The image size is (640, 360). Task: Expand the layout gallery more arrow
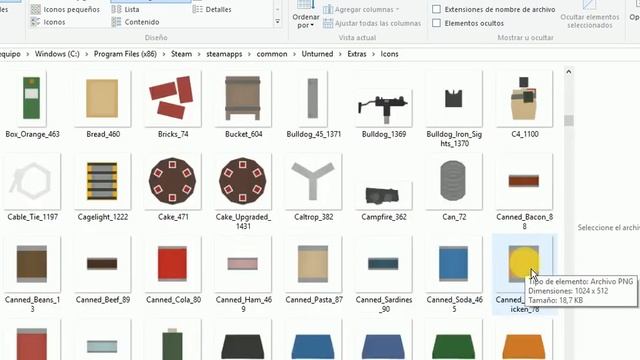(278, 22)
